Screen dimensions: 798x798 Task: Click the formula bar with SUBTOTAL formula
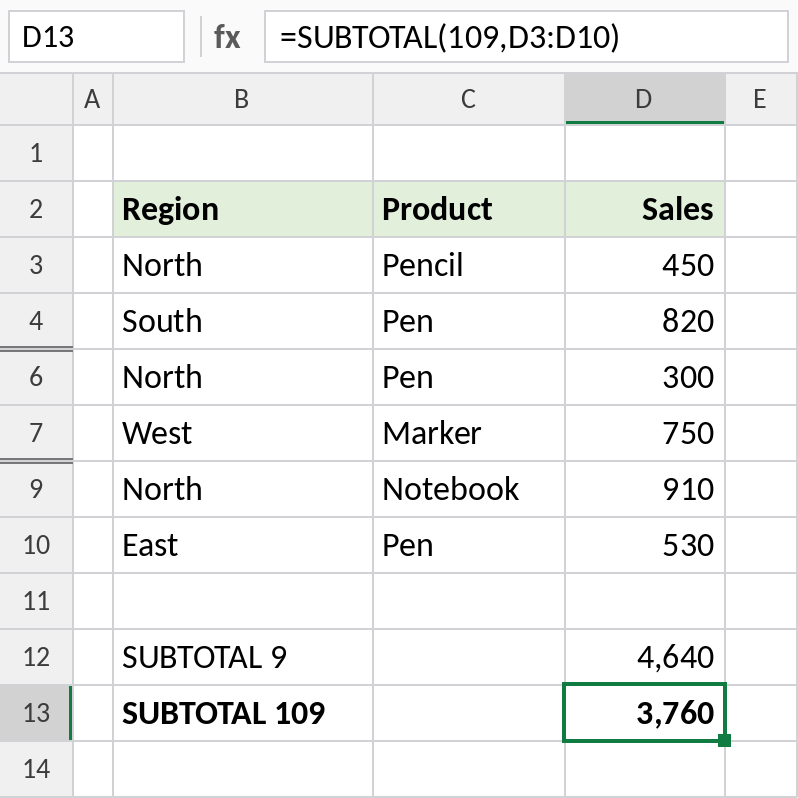526,37
